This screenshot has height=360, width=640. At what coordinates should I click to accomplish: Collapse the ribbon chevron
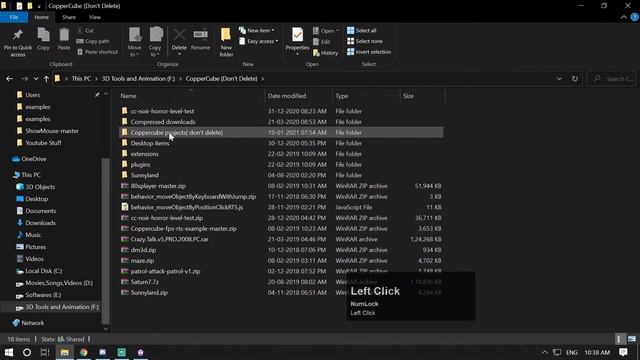(x=624, y=17)
